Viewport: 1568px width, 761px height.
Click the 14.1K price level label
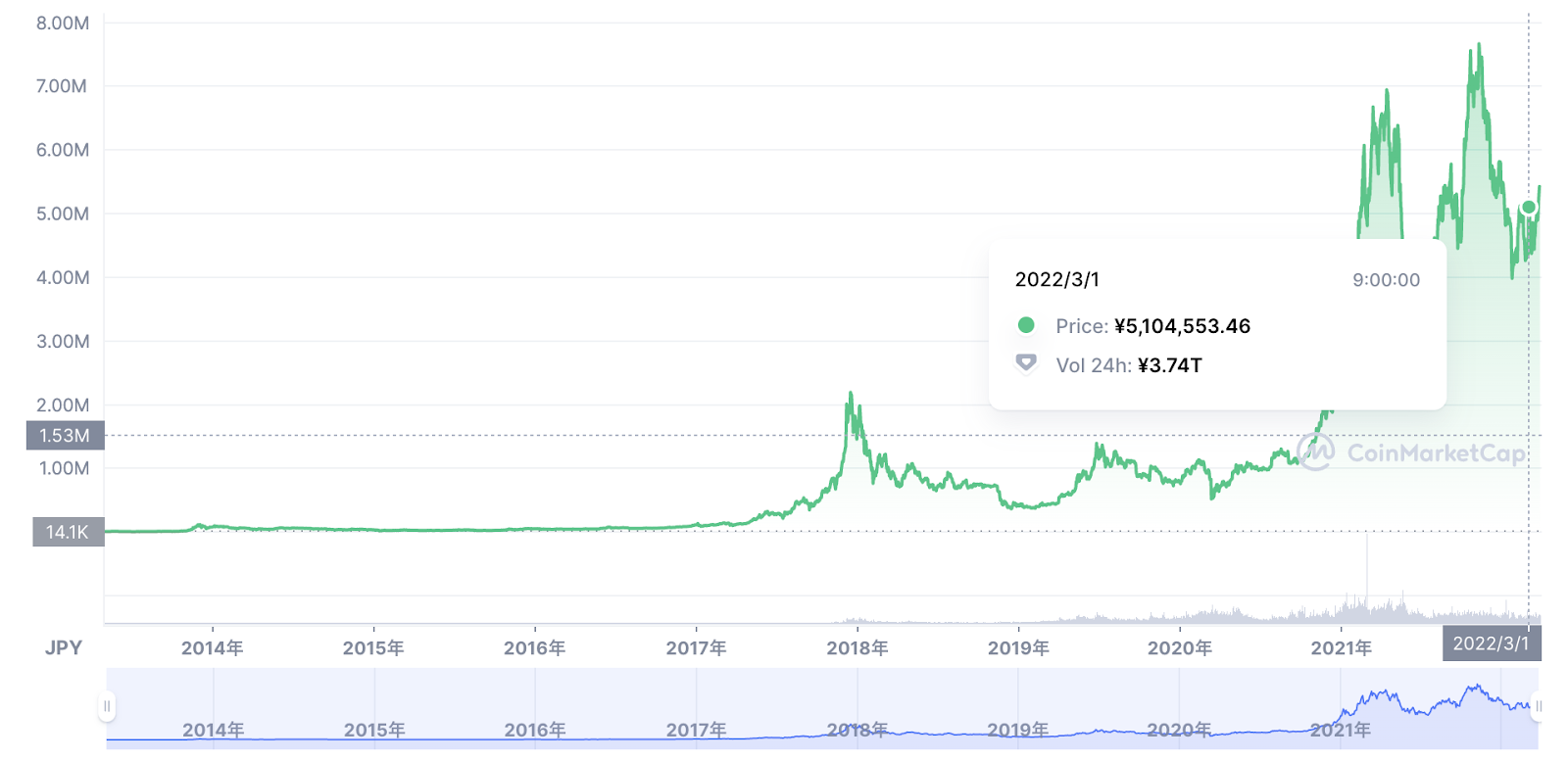[68, 532]
